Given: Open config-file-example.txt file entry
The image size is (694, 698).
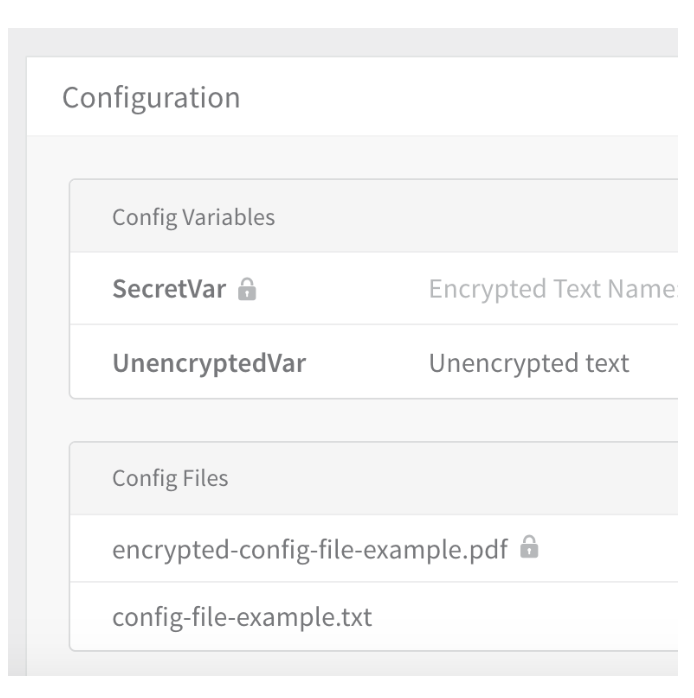Looking at the screenshot, I should (242, 617).
